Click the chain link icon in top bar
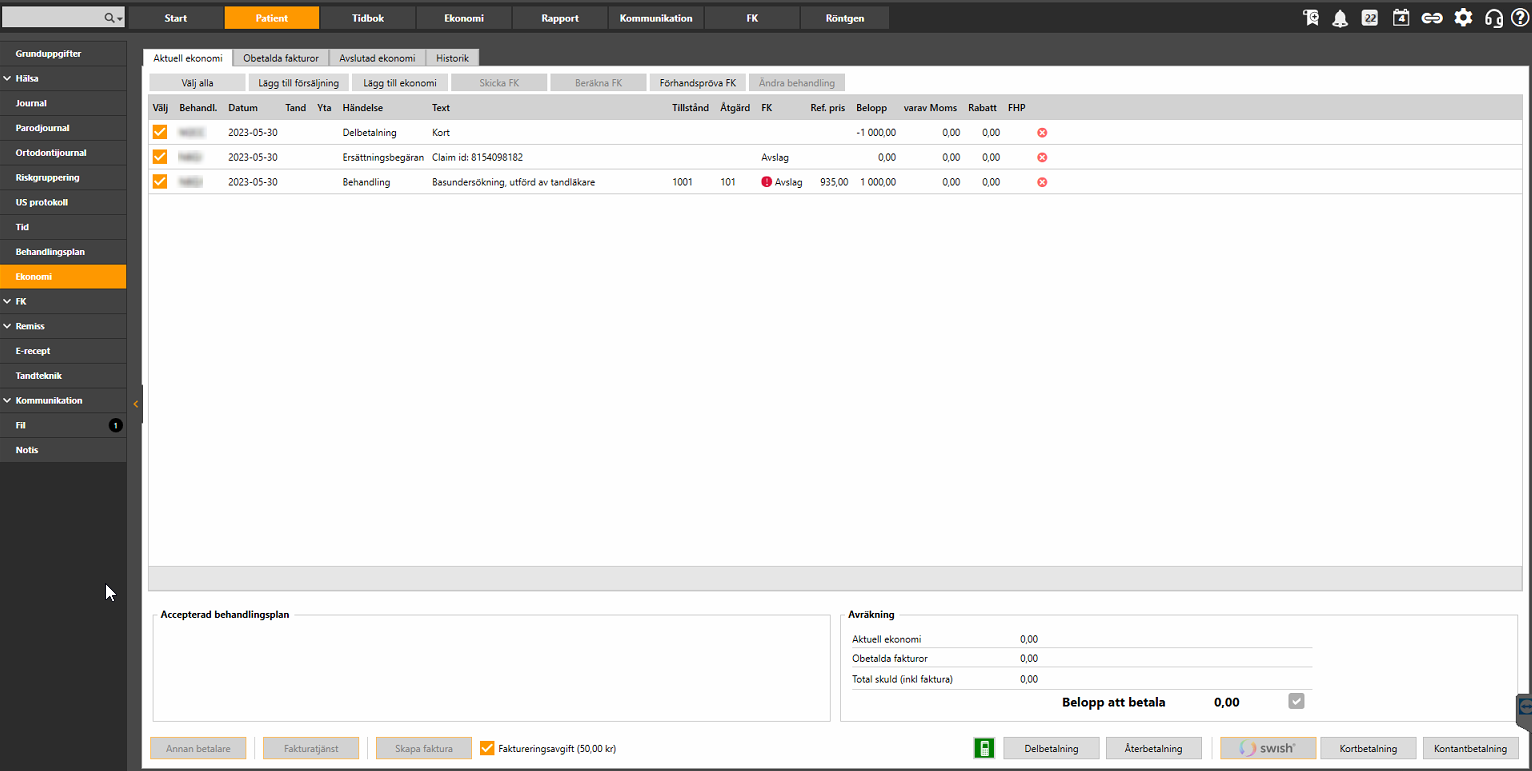The width and height of the screenshot is (1532, 771). click(x=1432, y=18)
